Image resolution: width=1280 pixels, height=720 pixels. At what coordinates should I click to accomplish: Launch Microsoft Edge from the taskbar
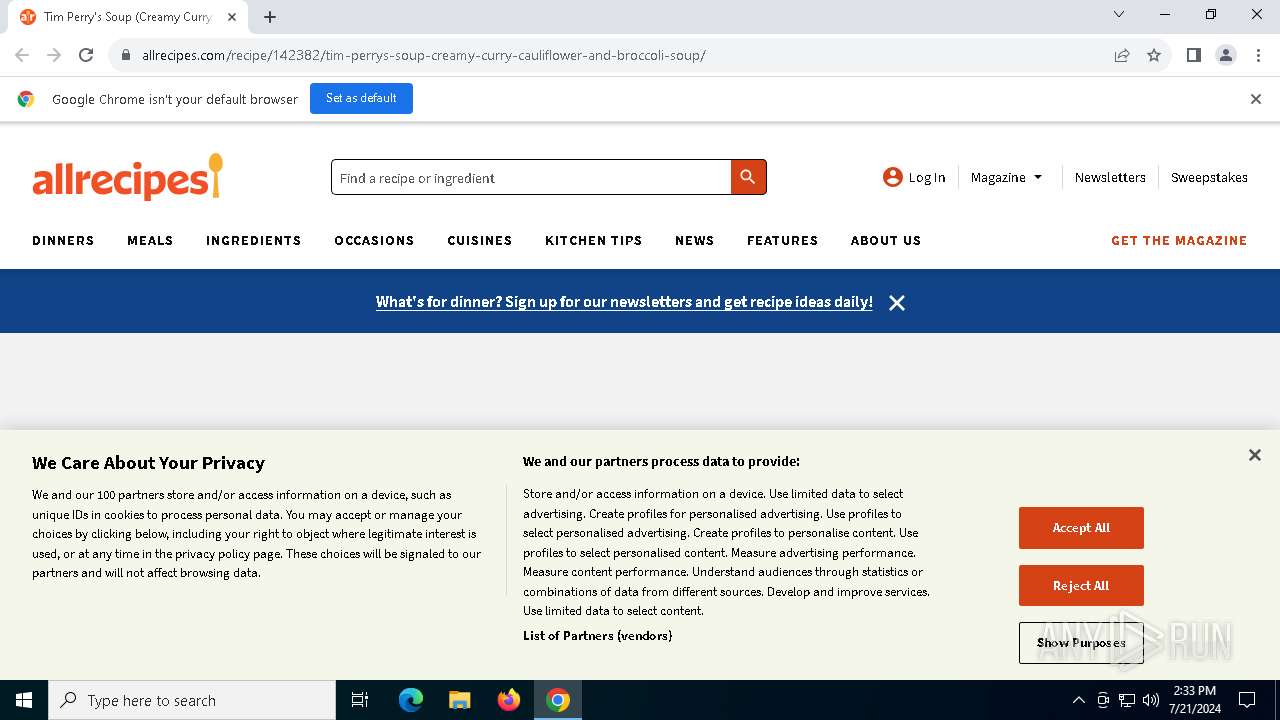pyautogui.click(x=411, y=700)
